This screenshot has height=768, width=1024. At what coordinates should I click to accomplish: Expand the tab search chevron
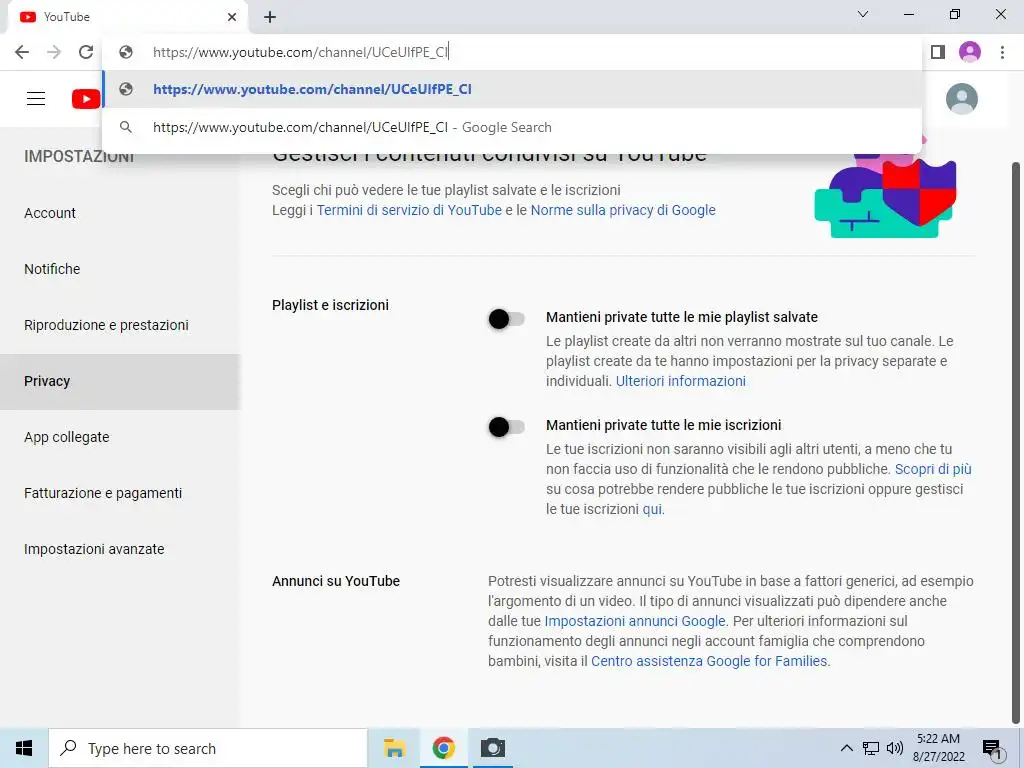pos(863,14)
